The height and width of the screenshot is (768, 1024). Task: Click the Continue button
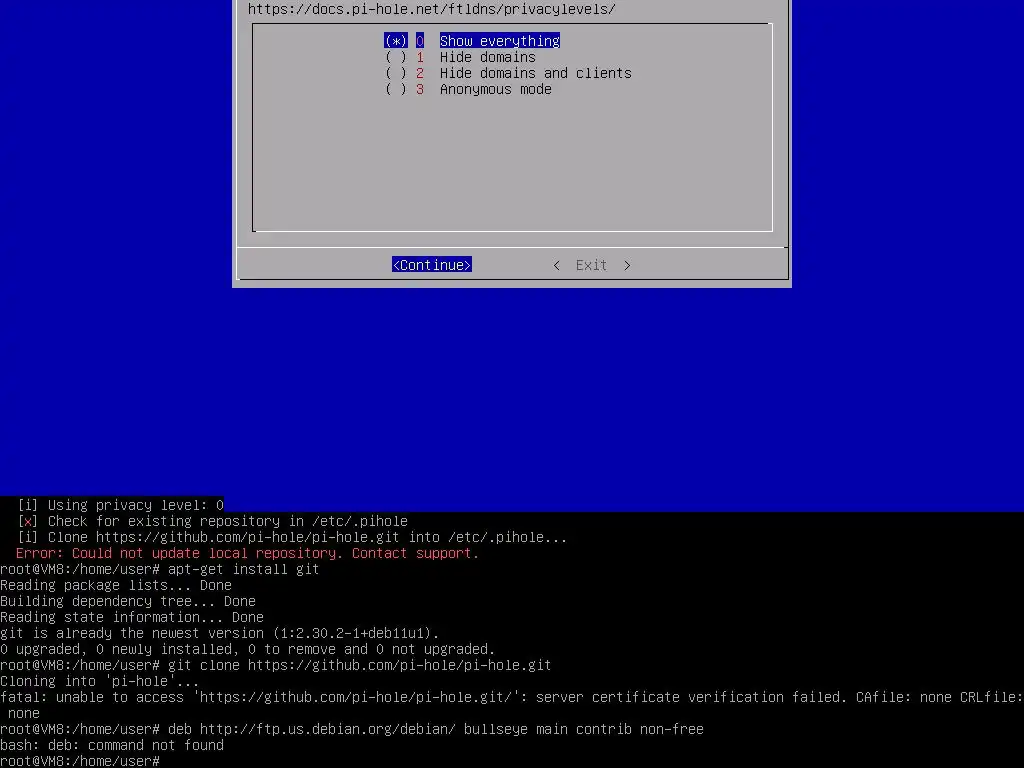[432, 265]
